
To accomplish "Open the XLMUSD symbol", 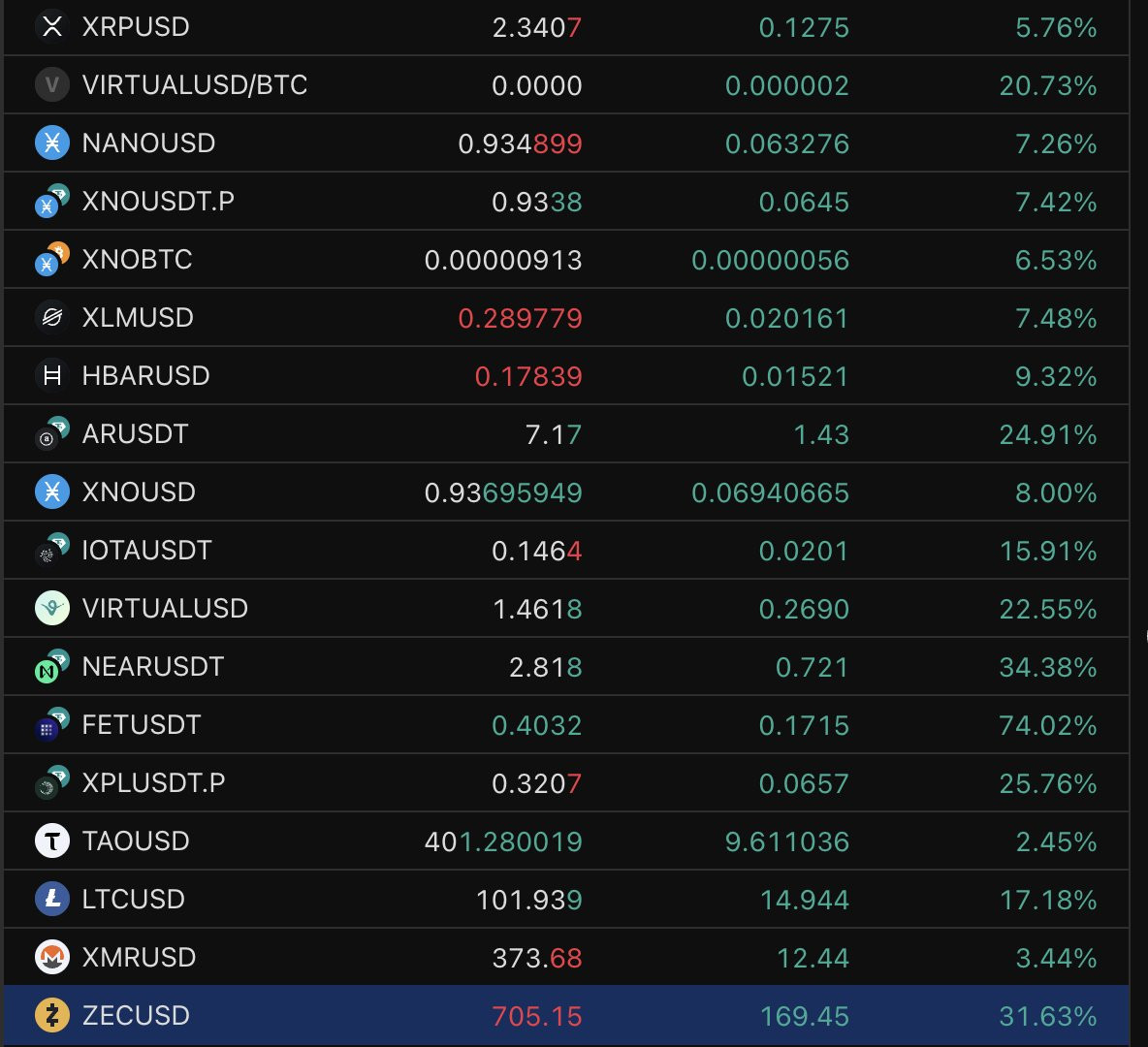I will (x=138, y=318).
